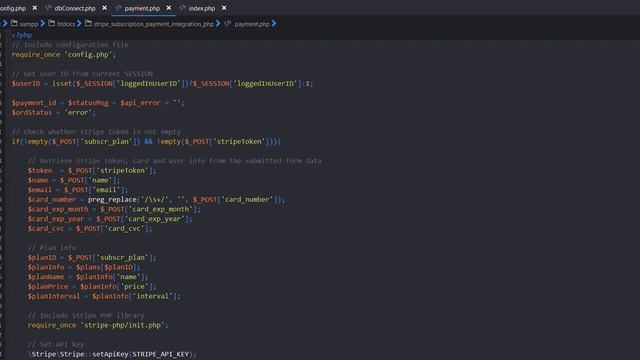Screen dimensions: 640x360
Task: Click the $card_cvc line
Action: click(x=90, y=229)
